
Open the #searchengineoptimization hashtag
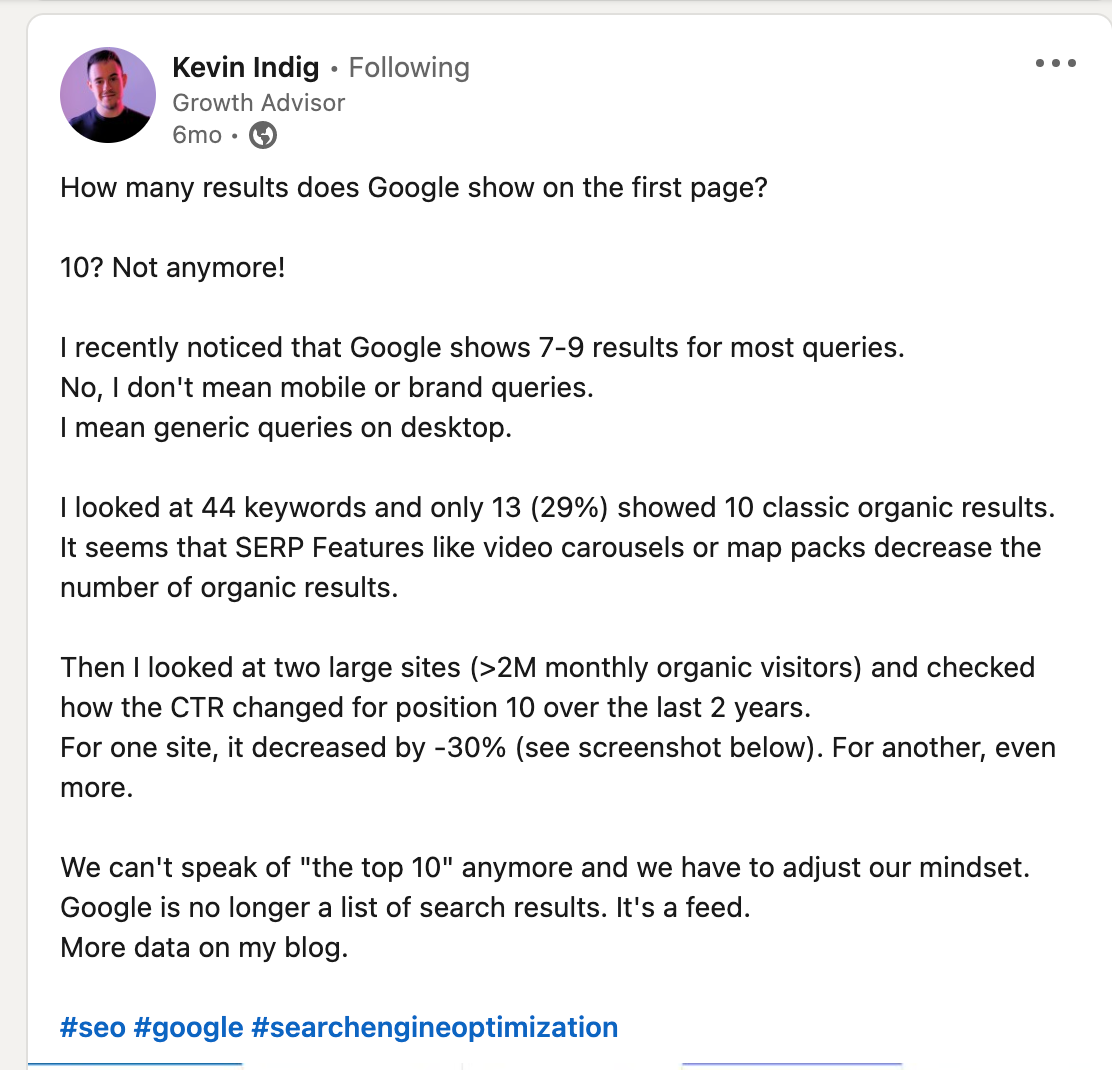coord(435,1027)
